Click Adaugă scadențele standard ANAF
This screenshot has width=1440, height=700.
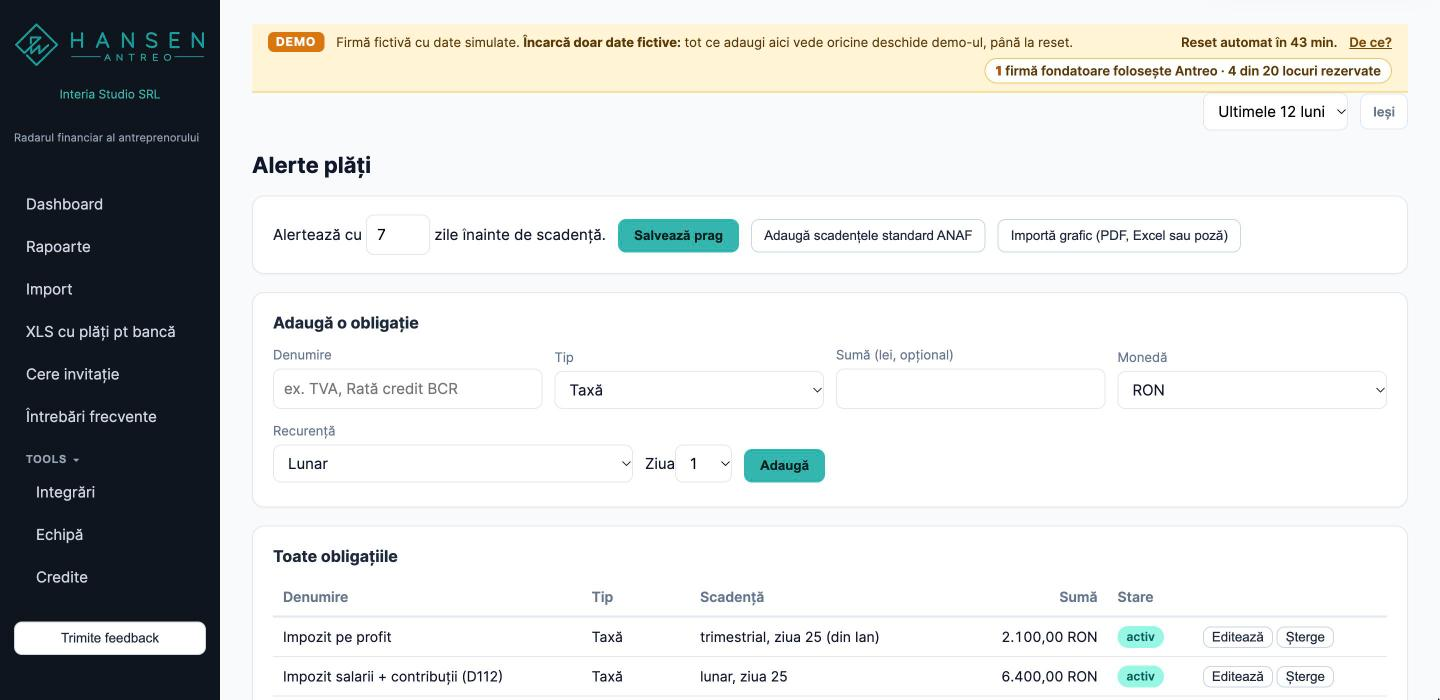tap(868, 236)
